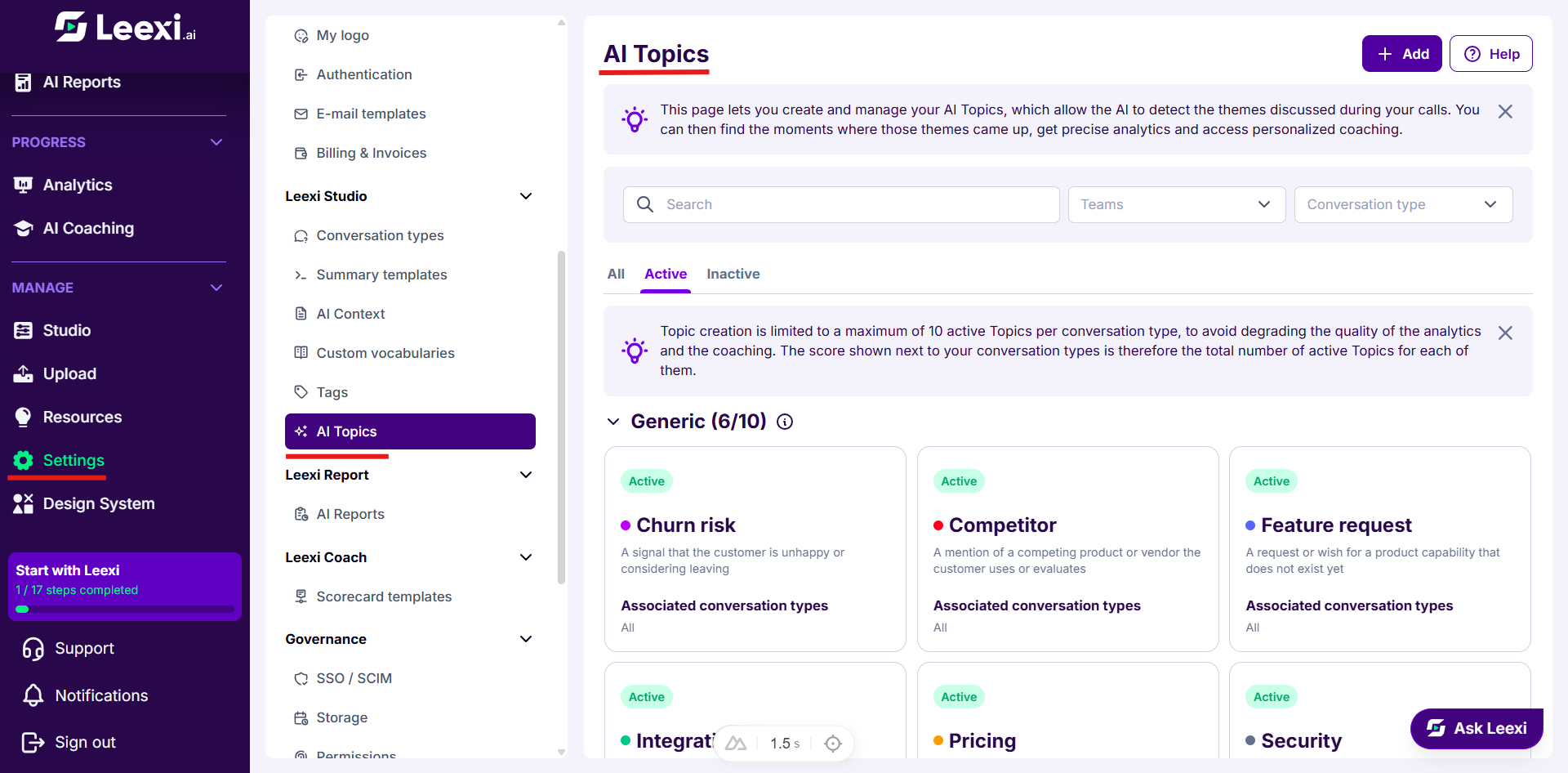1568x773 pixels.
Task: Open AI Coaching graduation cap icon
Action: (24, 228)
